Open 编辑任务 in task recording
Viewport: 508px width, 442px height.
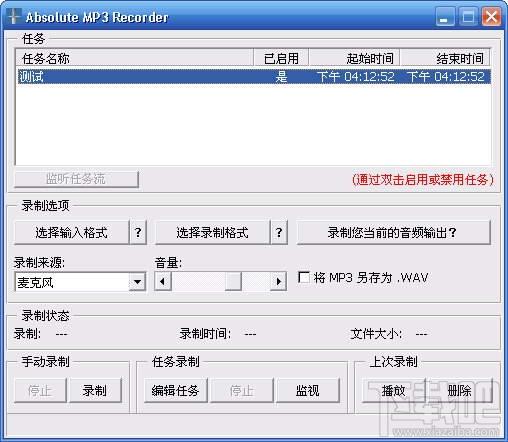(175, 390)
